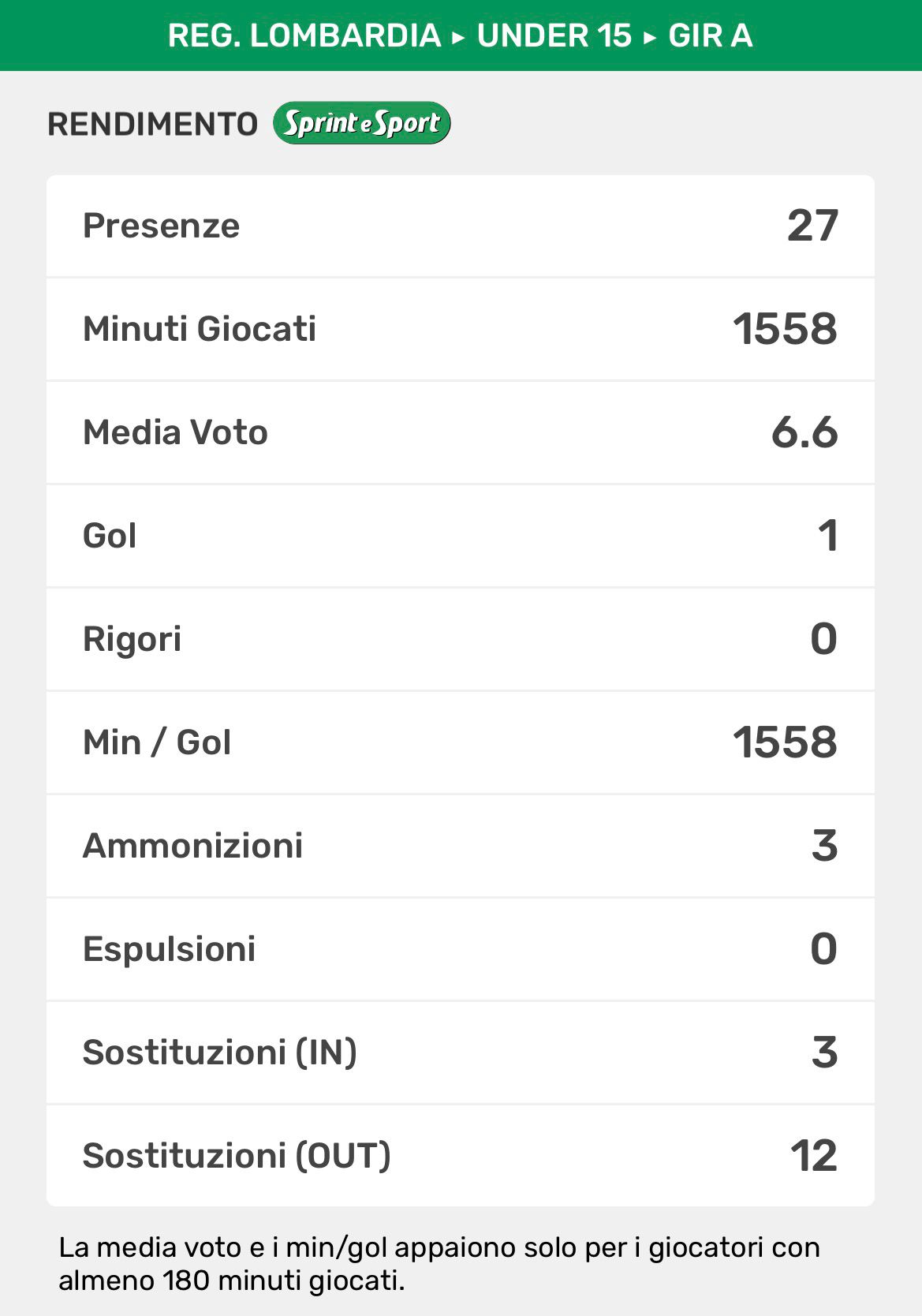Viewport: 922px width, 1316px height.
Task: Select GIR A in the header breadcrumb
Action: click(710, 36)
